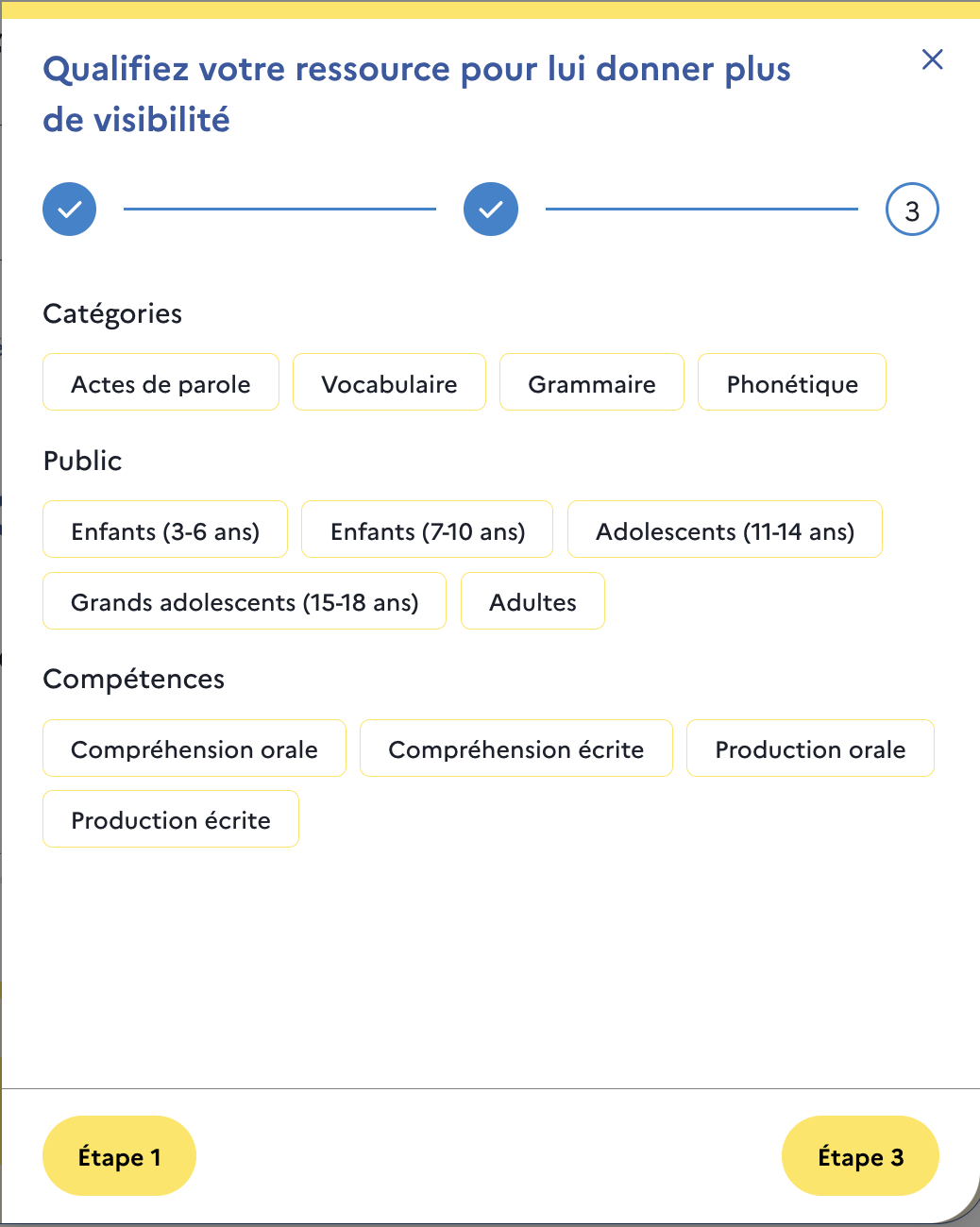Go back with the Étape 1 button
This screenshot has width=980, height=1227.
[x=119, y=1155]
